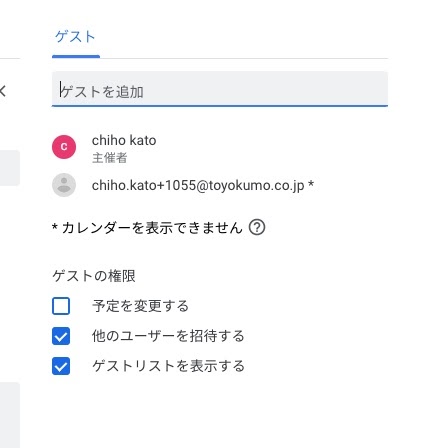
Task: Enable the 予定を変更する checkbox
Action: coord(61,306)
